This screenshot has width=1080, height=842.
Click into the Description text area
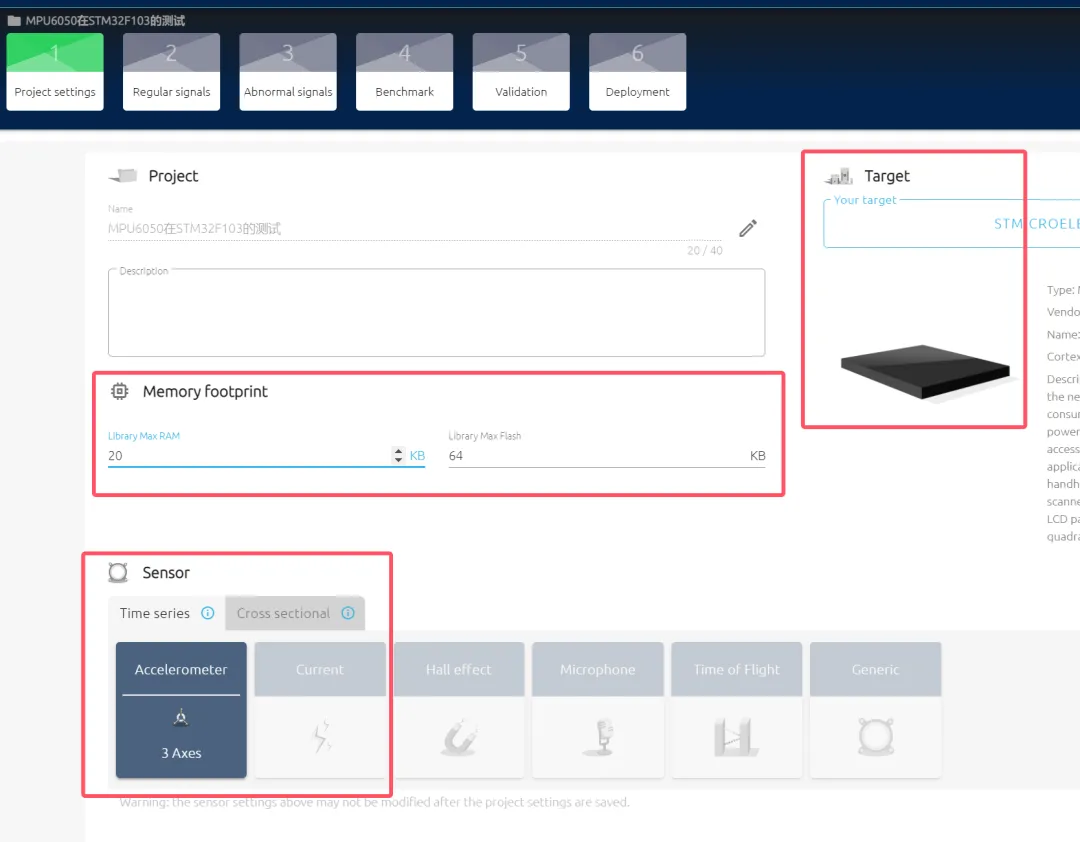436,315
